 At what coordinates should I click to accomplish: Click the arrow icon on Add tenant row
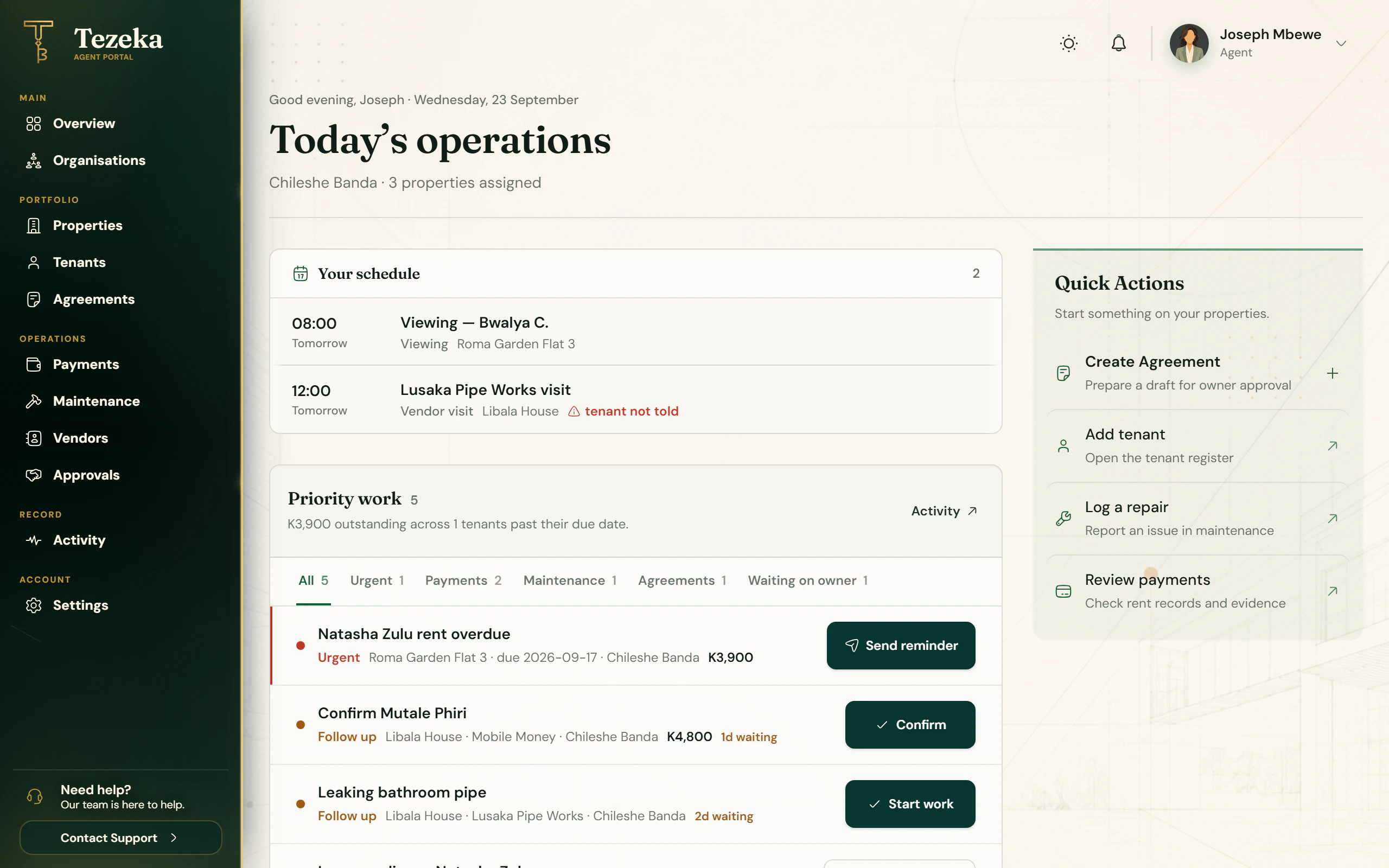[1333, 446]
